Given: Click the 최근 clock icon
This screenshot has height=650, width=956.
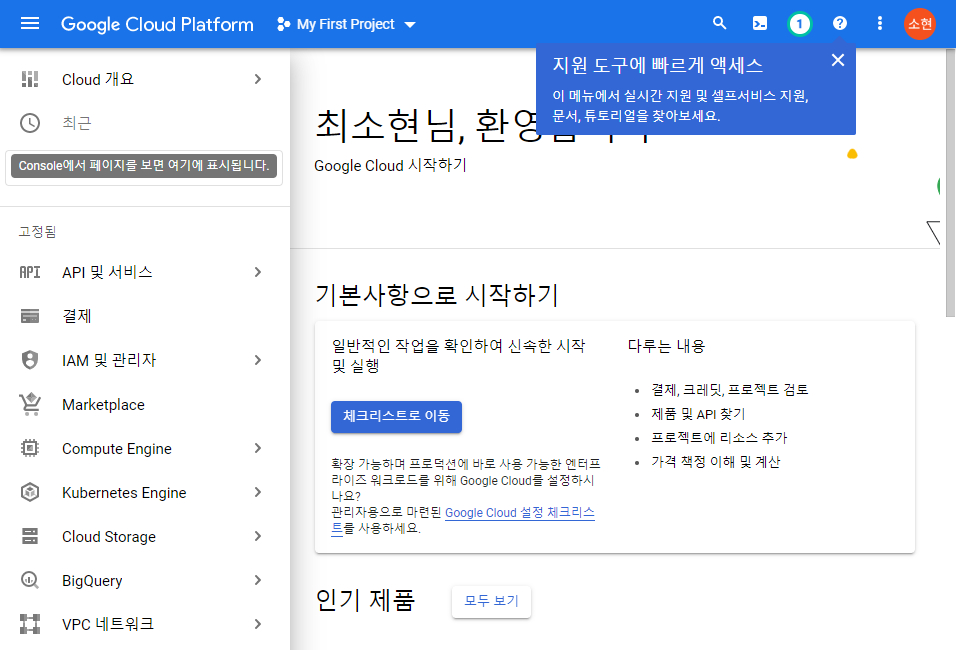Looking at the screenshot, I should click(x=30, y=123).
